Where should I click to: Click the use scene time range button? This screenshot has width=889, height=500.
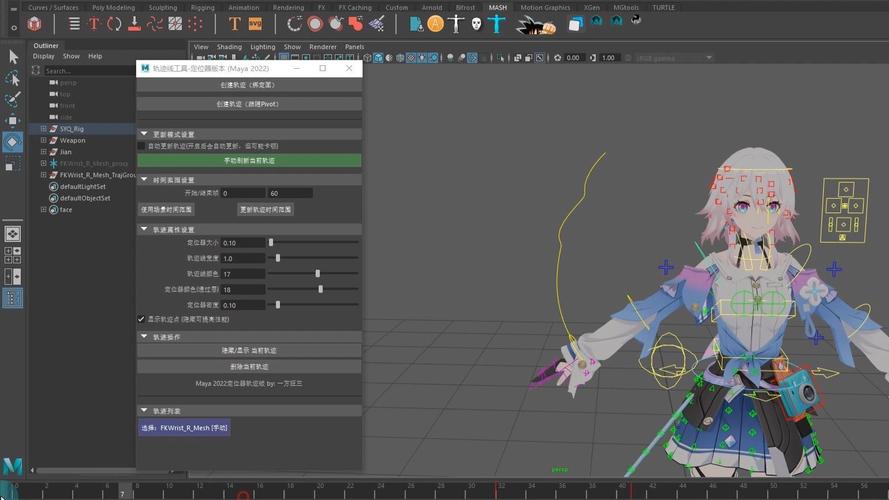point(166,210)
